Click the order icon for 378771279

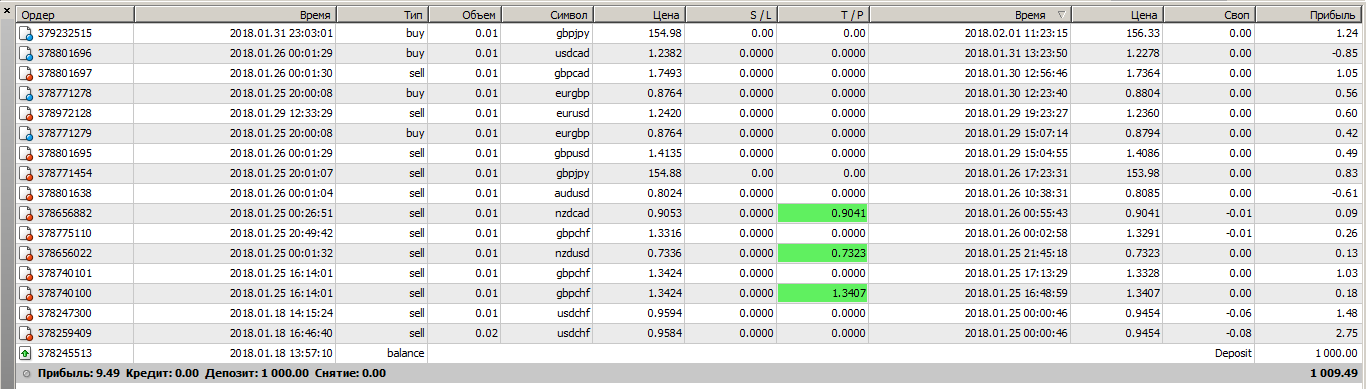[26, 133]
